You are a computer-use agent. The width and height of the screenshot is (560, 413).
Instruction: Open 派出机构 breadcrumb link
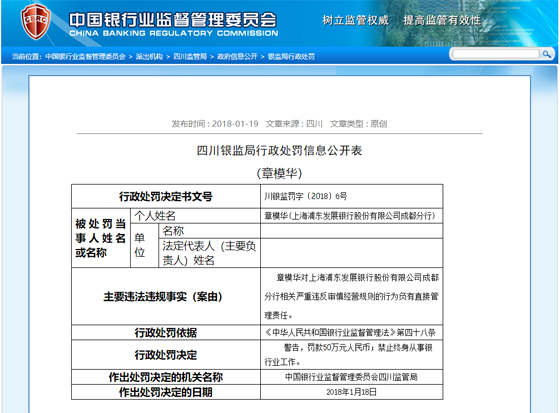coord(149,56)
